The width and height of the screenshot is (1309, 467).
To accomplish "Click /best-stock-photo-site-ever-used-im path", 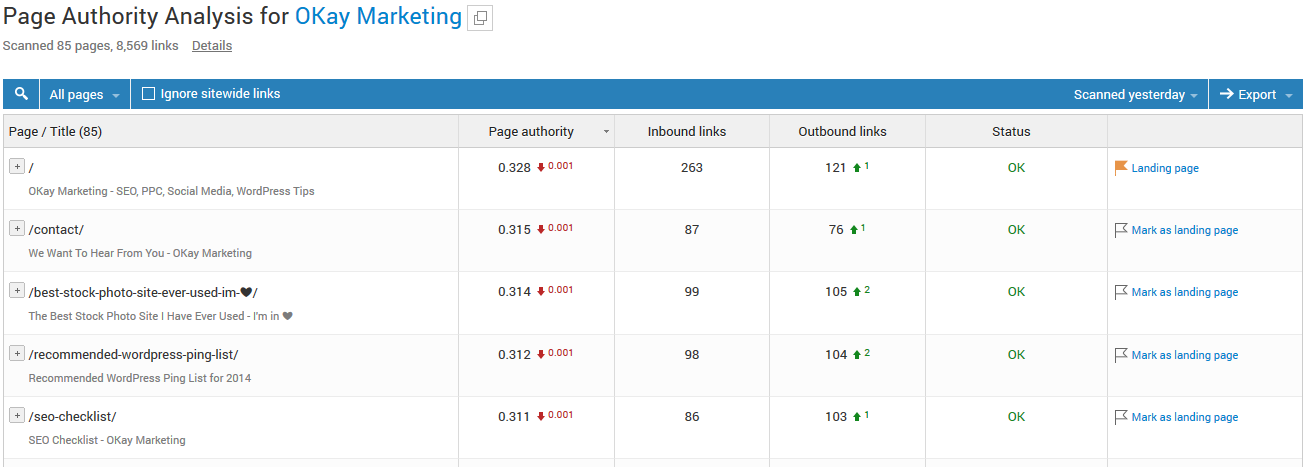I will tap(143, 292).
